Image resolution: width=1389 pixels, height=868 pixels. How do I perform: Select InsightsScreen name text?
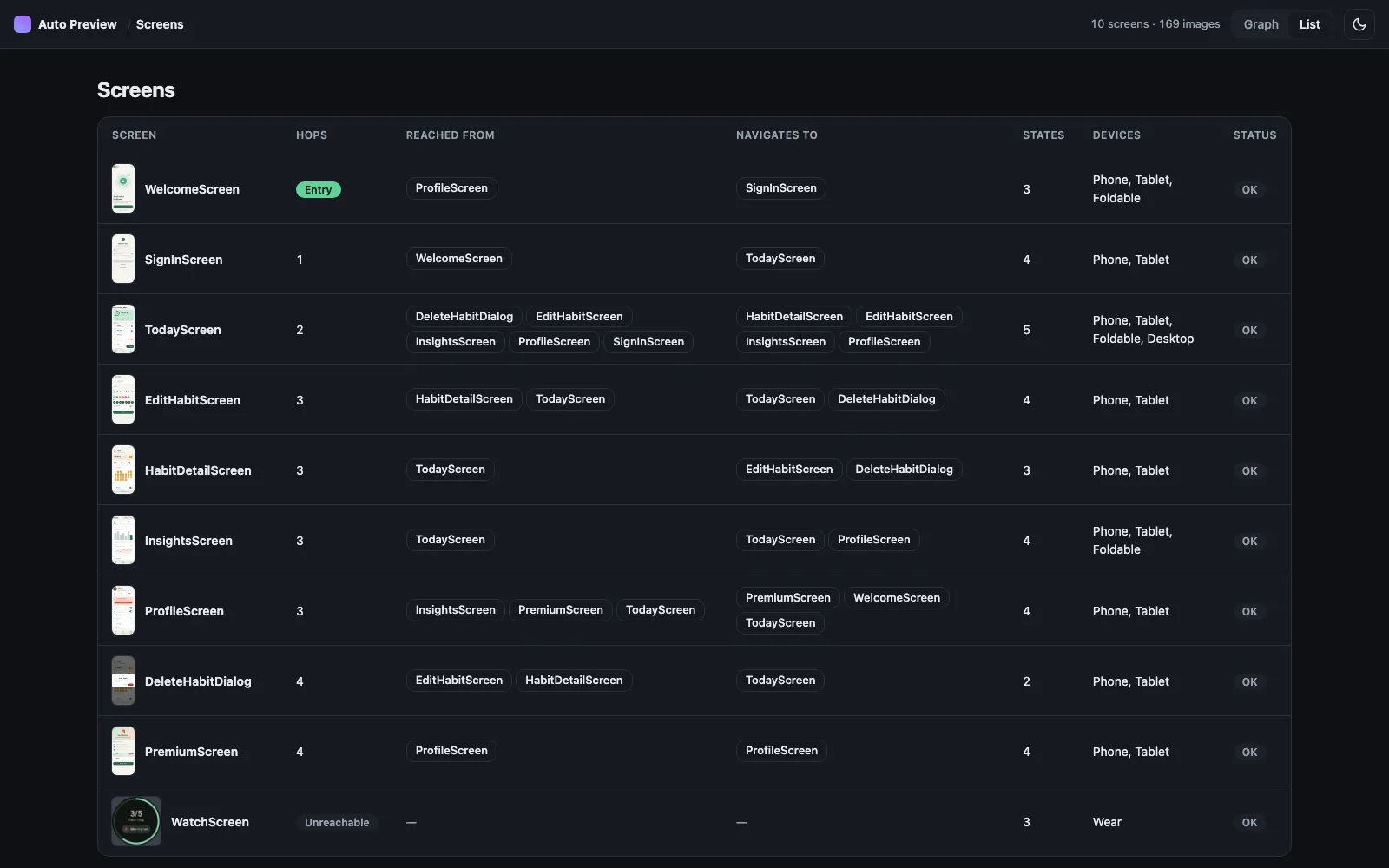(x=188, y=541)
